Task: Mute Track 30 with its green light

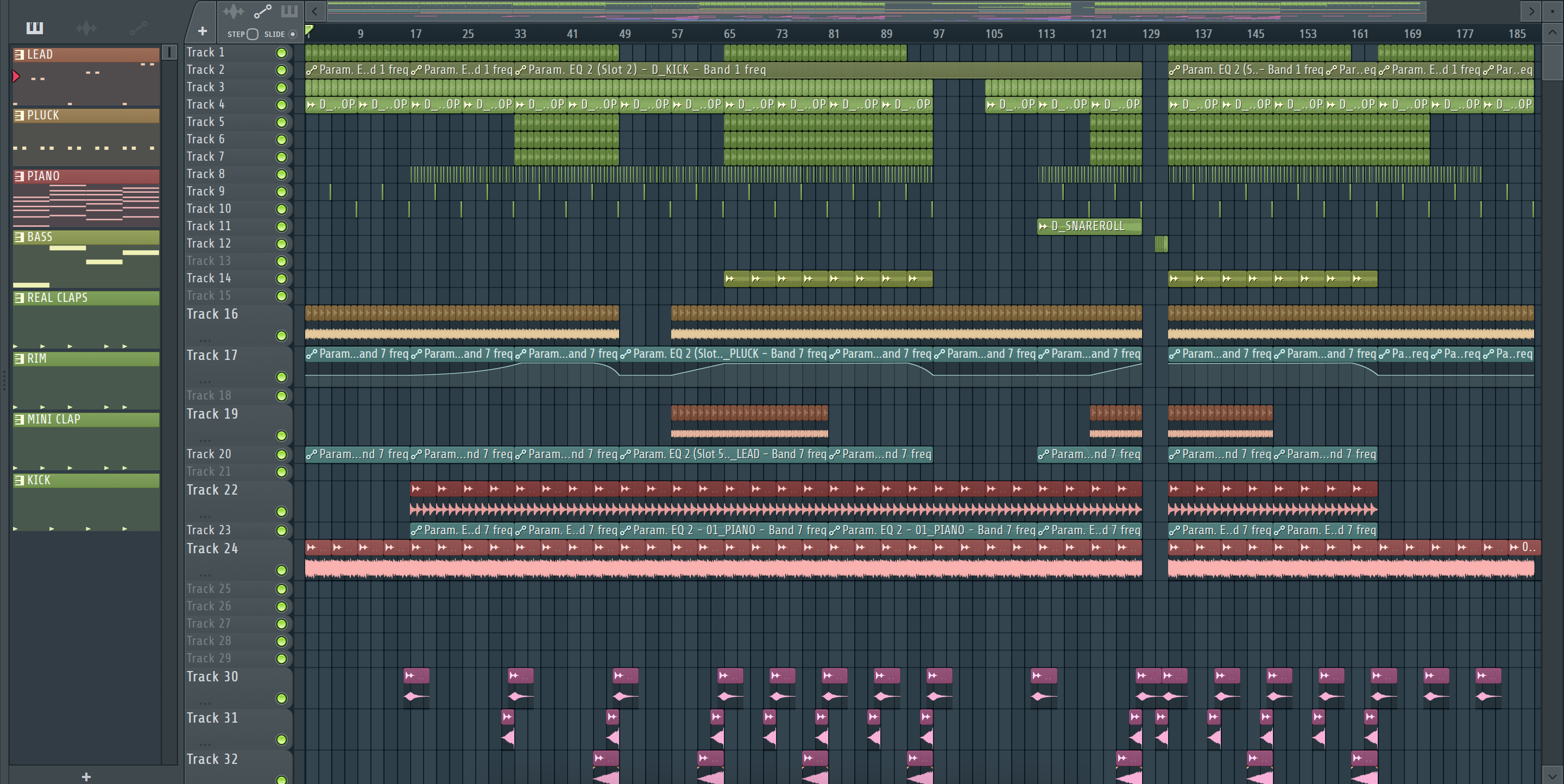Action: pos(281,698)
